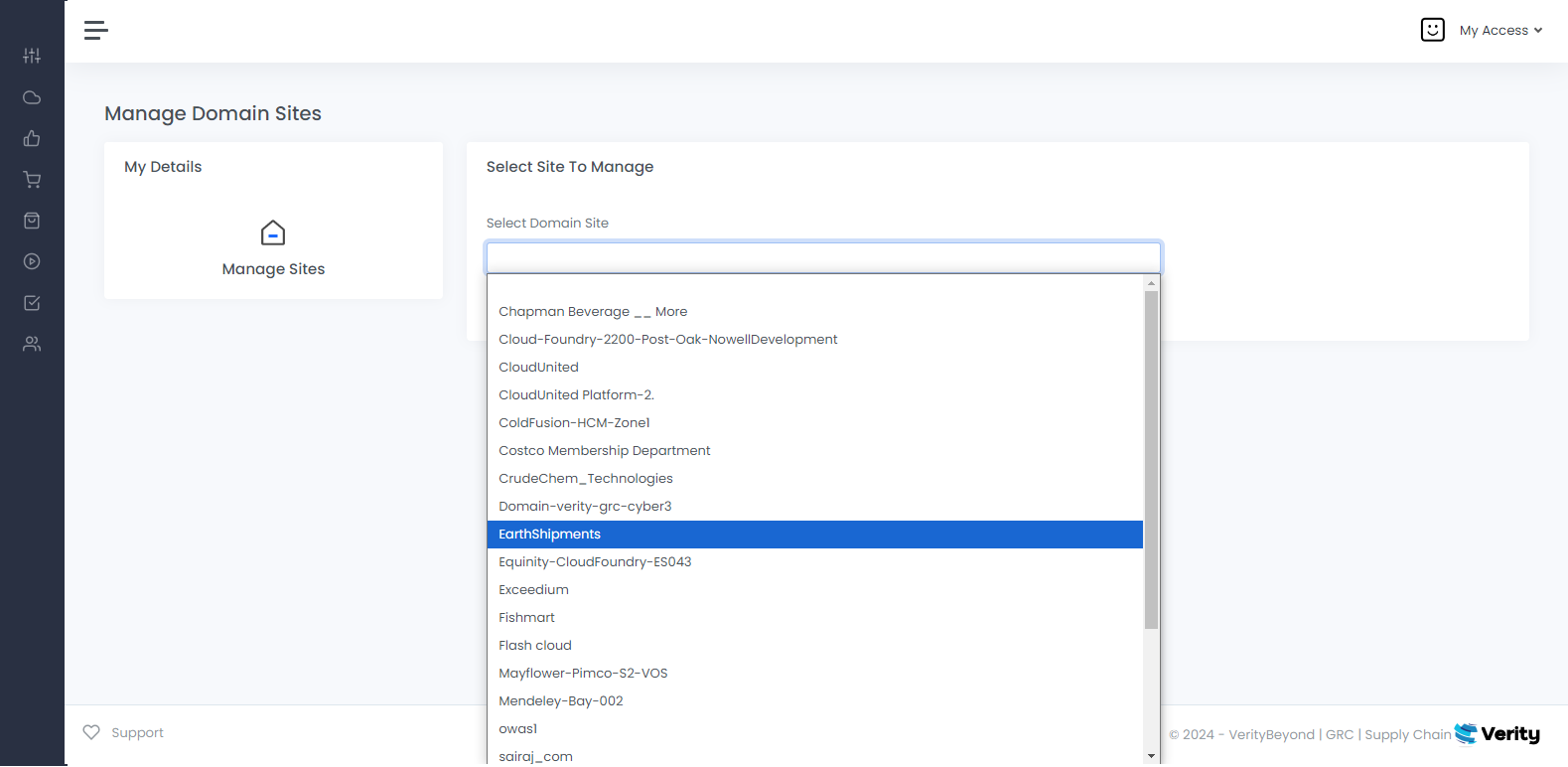
Task: Select the sairaj_com option
Action: coord(815,755)
